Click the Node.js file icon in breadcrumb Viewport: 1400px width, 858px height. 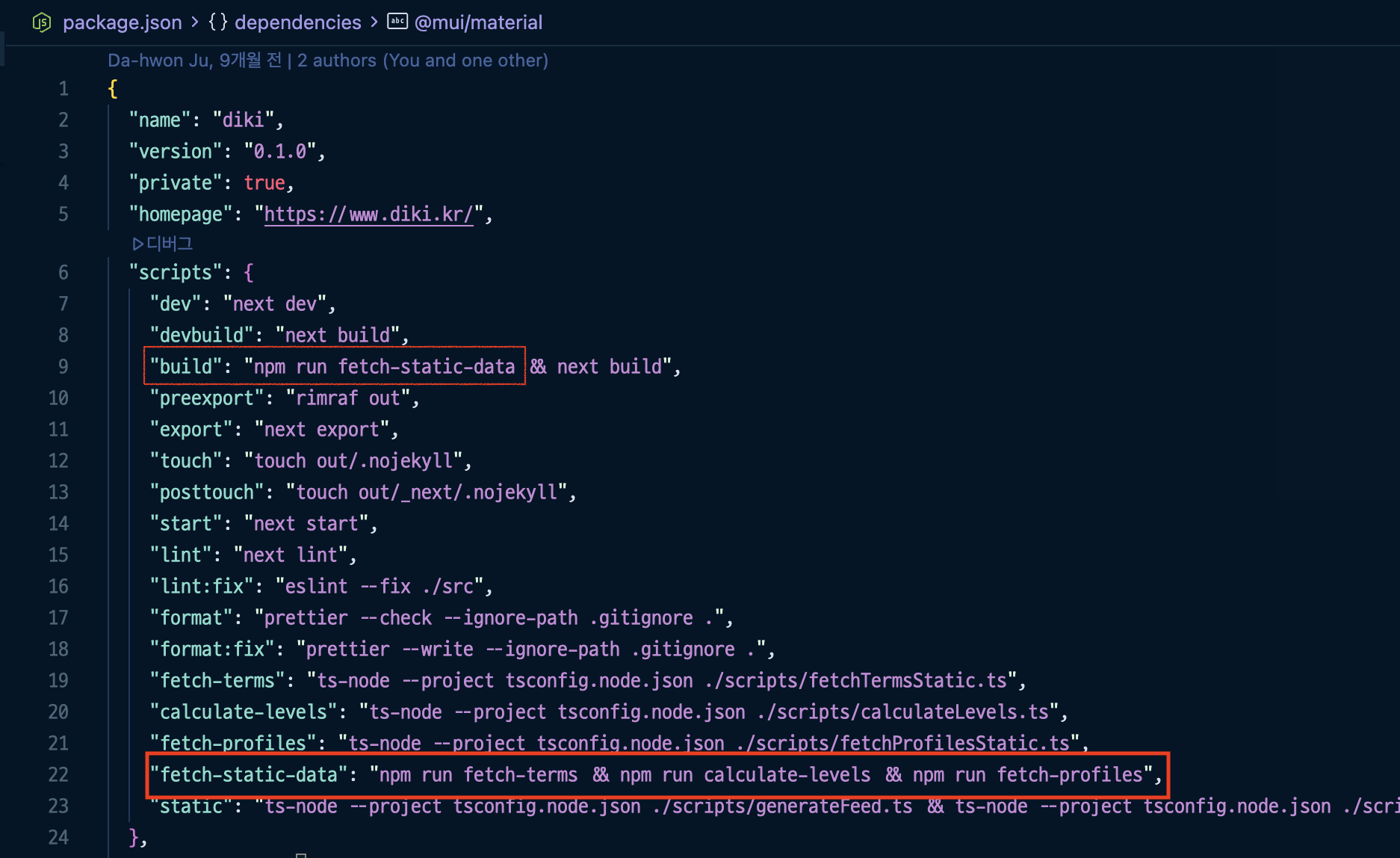(42, 22)
